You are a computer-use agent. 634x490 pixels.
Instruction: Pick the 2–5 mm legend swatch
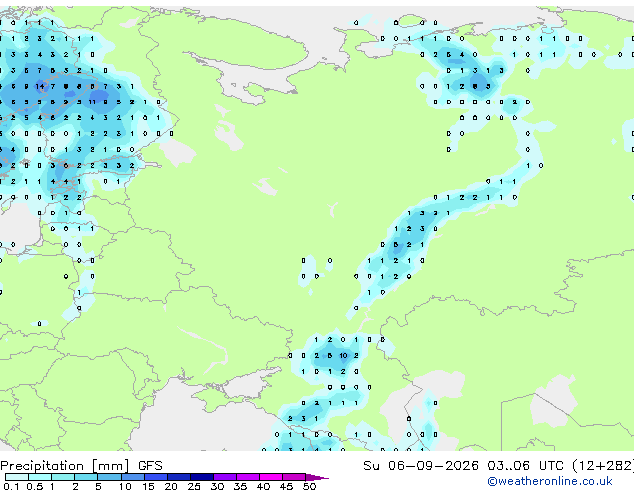coord(86,477)
